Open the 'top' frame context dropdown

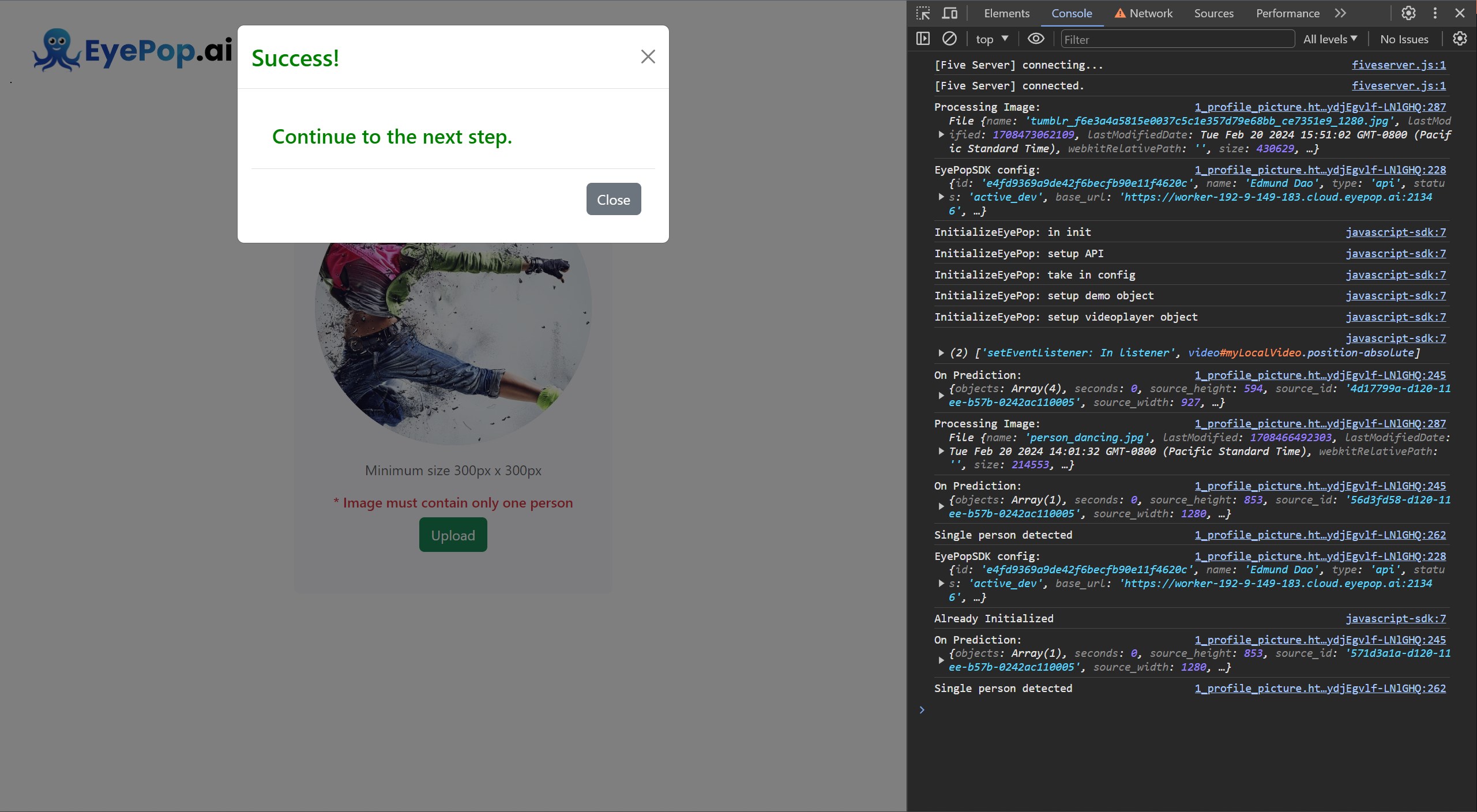click(991, 39)
